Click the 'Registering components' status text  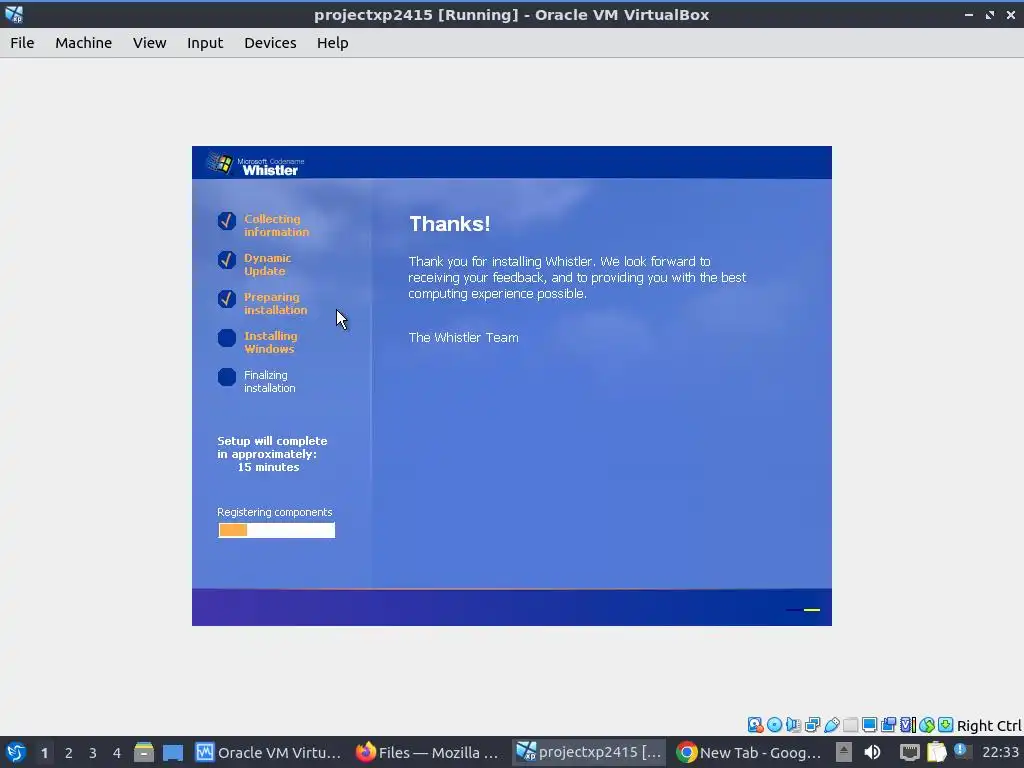tap(274, 512)
